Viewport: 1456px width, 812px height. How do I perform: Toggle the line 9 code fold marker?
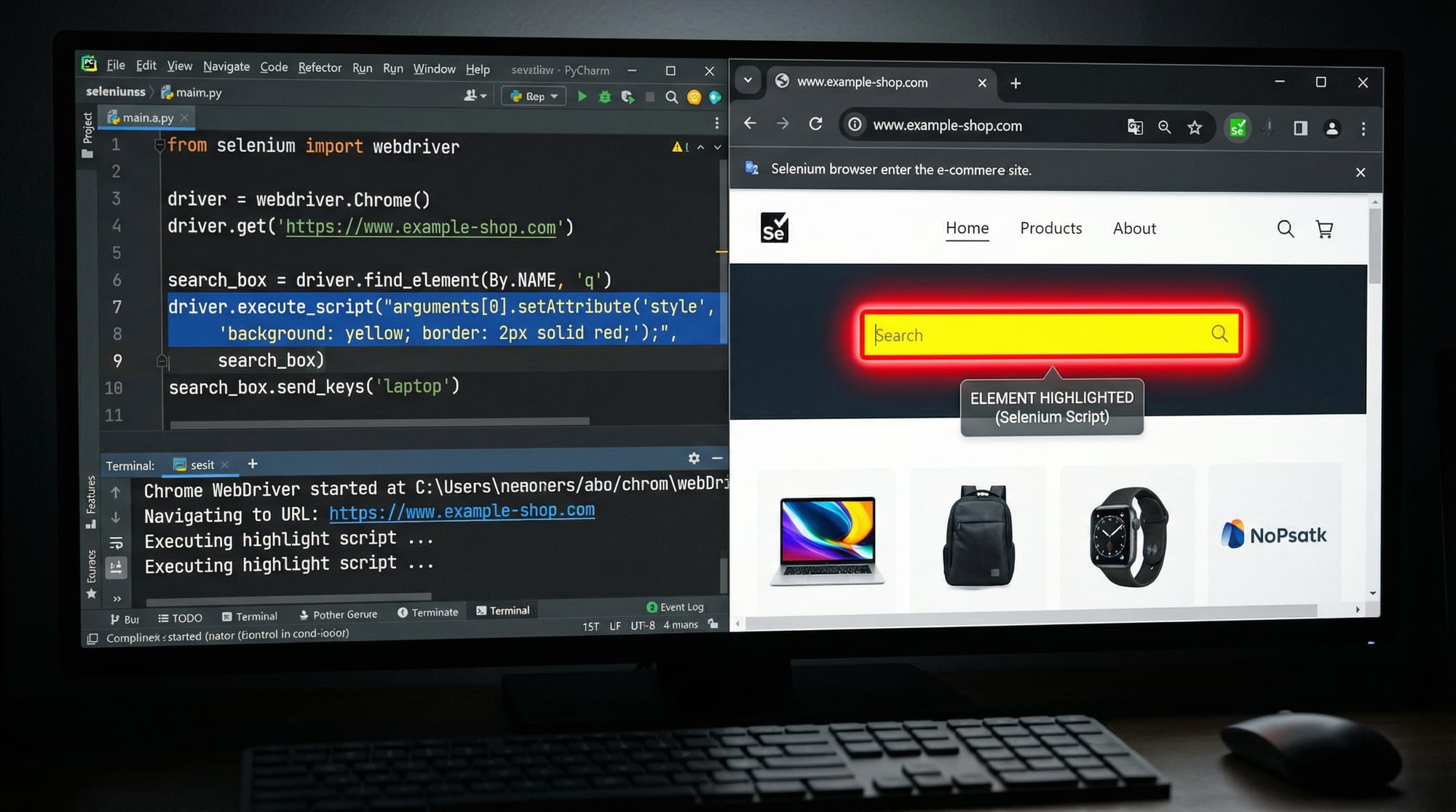pos(162,360)
